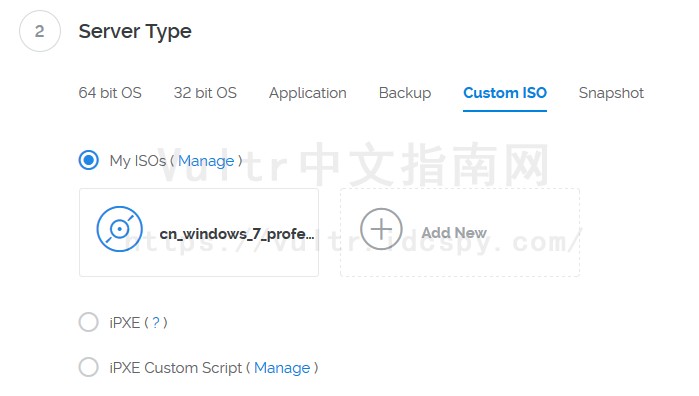The height and width of the screenshot is (396, 699).
Task: Select the Custom ISO tab
Action: 505,93
